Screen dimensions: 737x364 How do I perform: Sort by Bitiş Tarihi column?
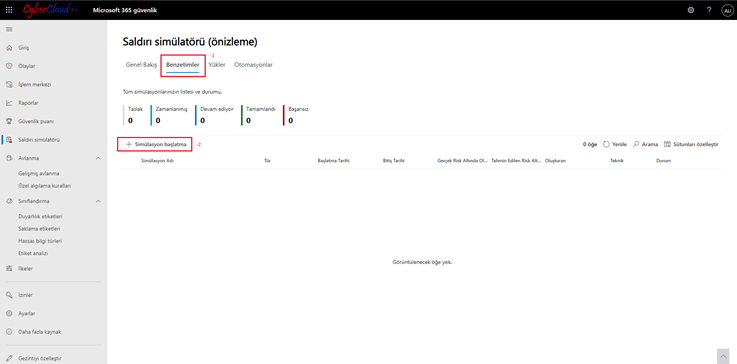pos(394,160)
